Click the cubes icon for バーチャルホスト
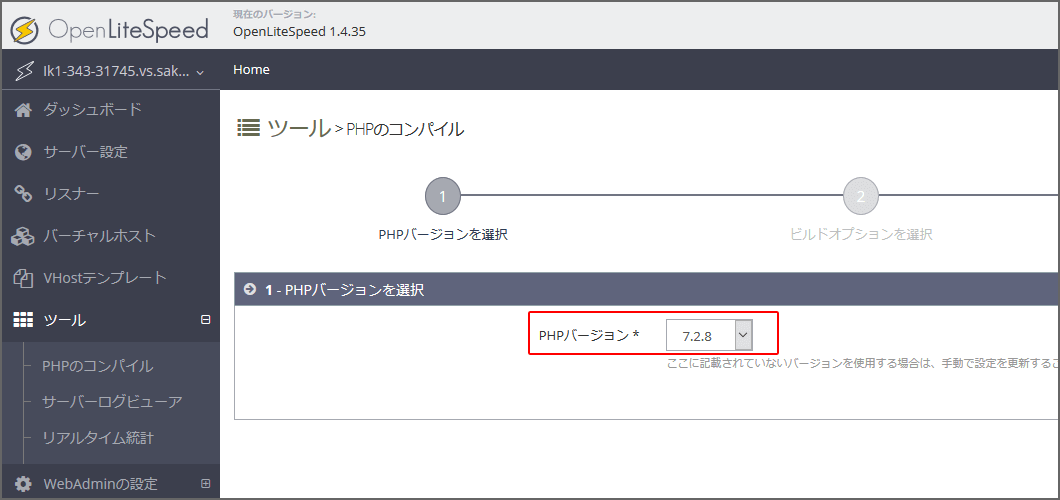Image resolution: width=1060 pixels, height=500 pixels. [x=23, y=236]
